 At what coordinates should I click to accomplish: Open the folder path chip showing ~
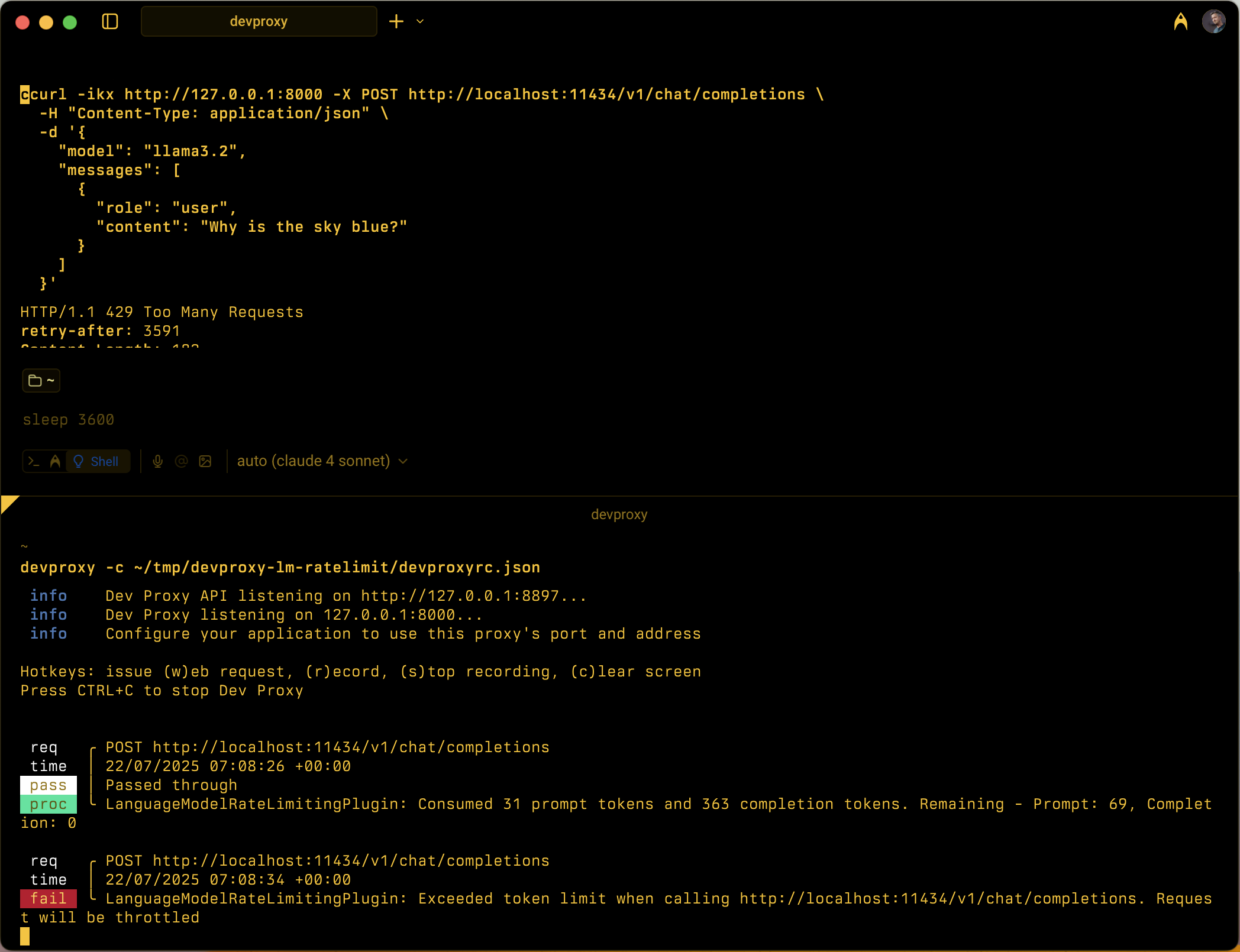coord(40,380)
